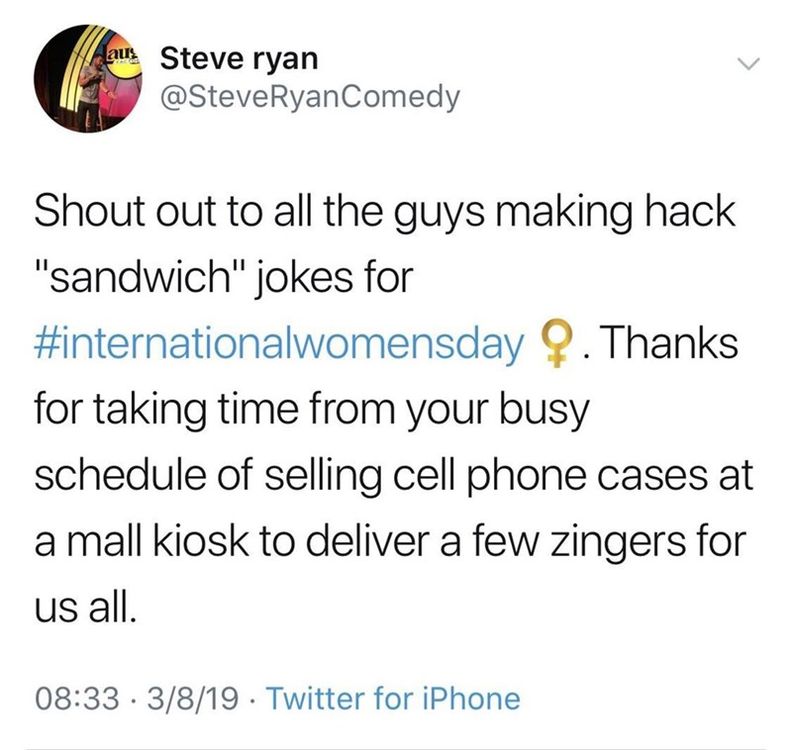The image size is (792, 750).
Task: Open the Twitter for iPhone source link
Action: coord(396,697)
